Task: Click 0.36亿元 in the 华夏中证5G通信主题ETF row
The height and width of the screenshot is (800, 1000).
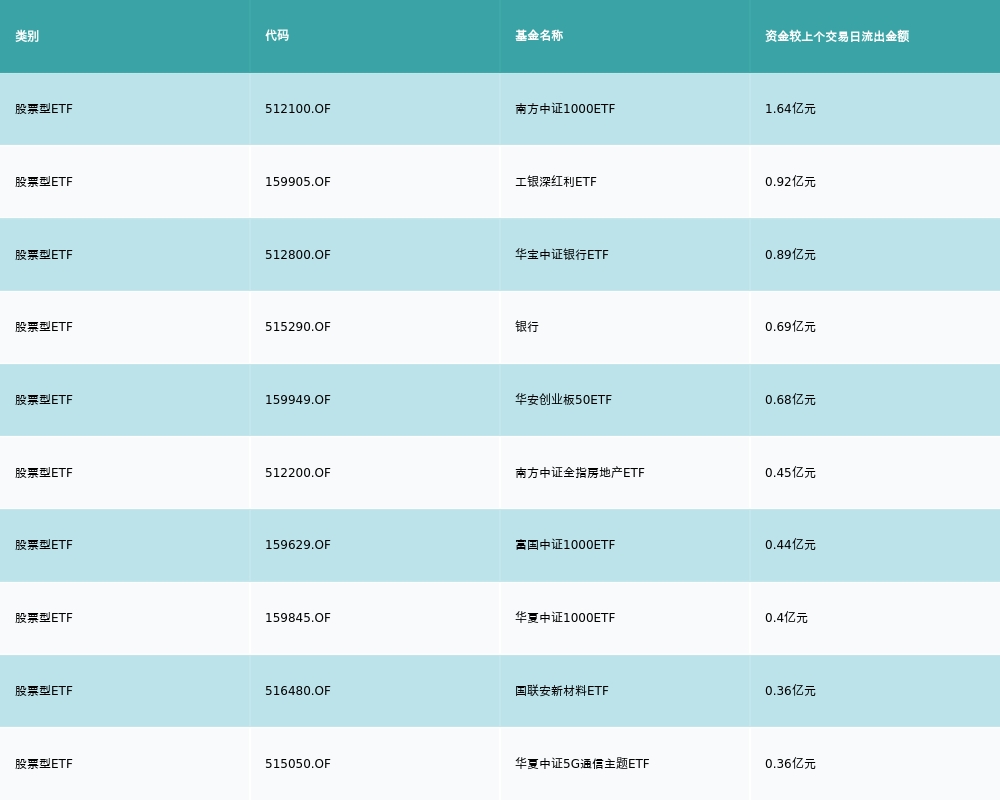Action: tap(790, 764)
